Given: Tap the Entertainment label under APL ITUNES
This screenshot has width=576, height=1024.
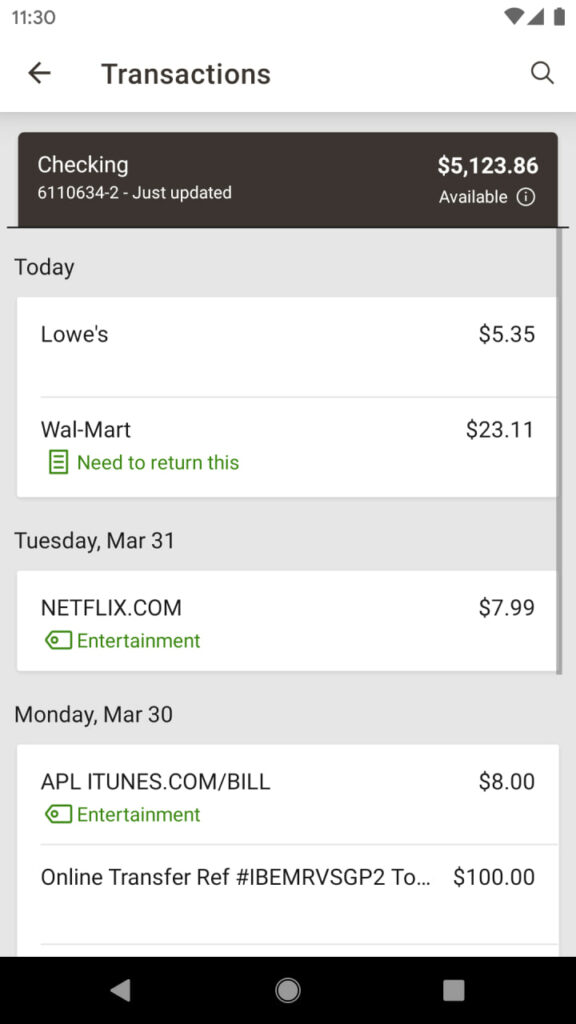Looking at the screenshot, I should pos(138,814).
